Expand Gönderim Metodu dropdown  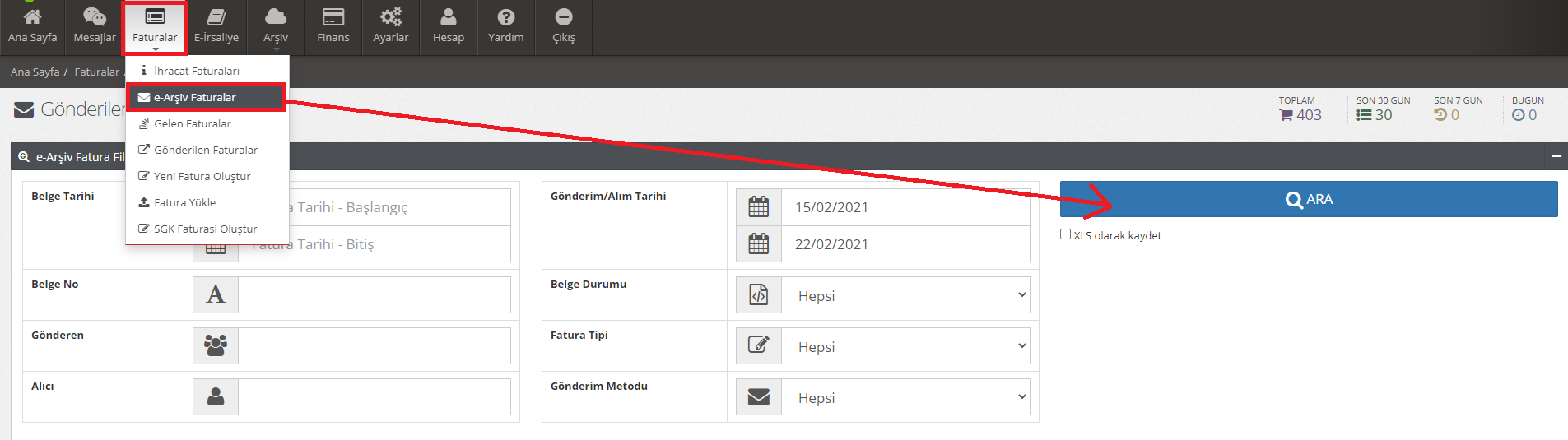tap(905, 397)
